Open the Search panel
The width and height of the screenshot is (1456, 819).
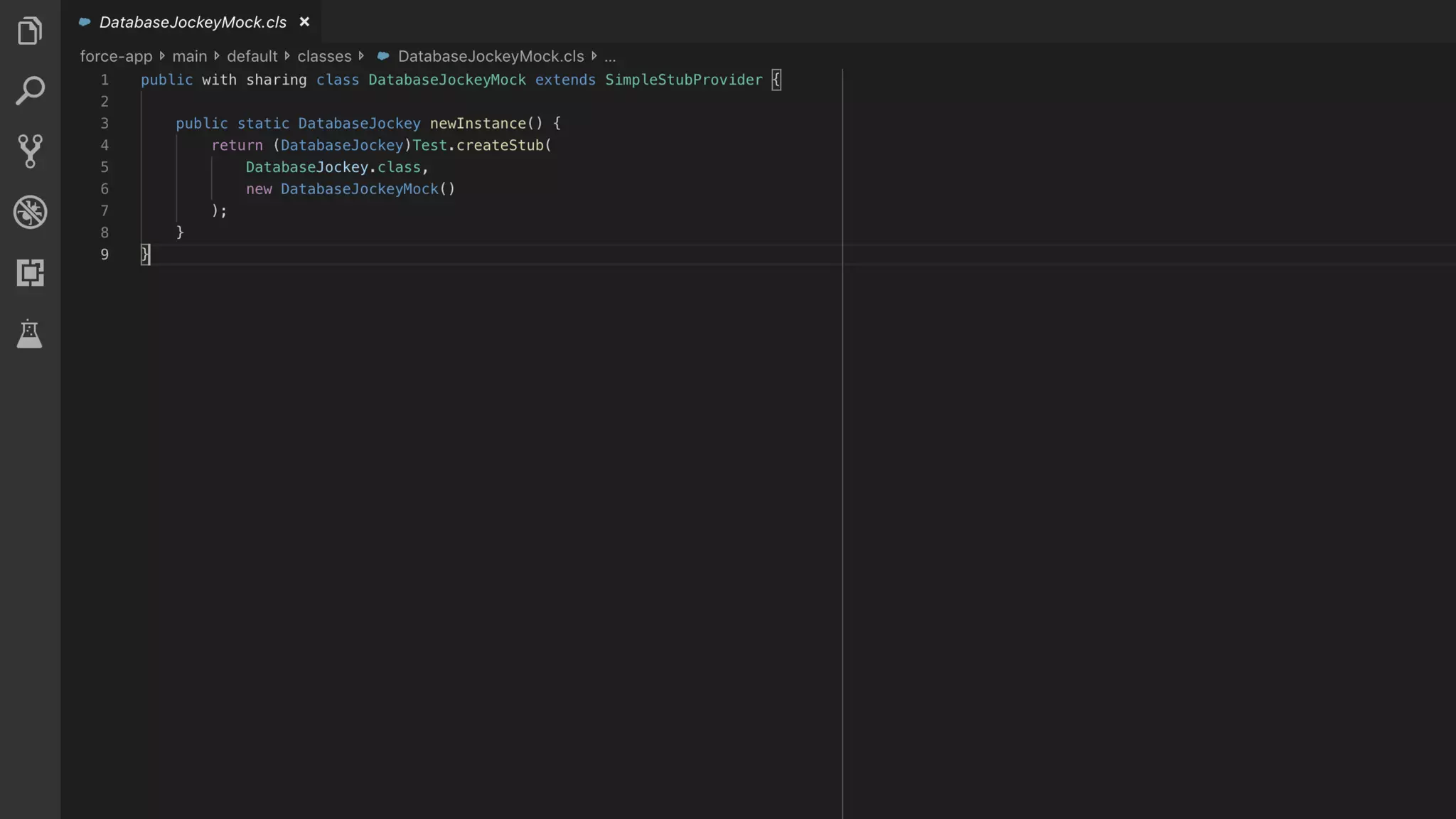coord(30,91)
